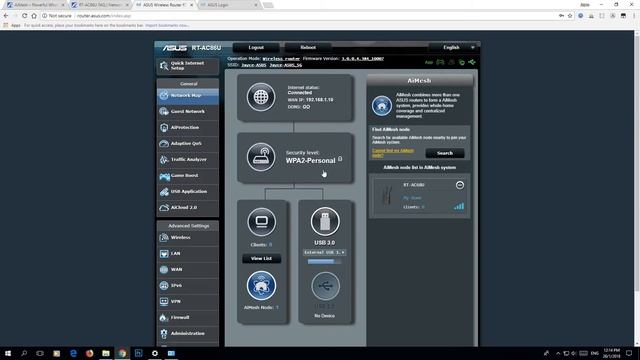640x360 pixels.
Task: Select Network Map in the sidebar
Action: (x=187, y=96)
